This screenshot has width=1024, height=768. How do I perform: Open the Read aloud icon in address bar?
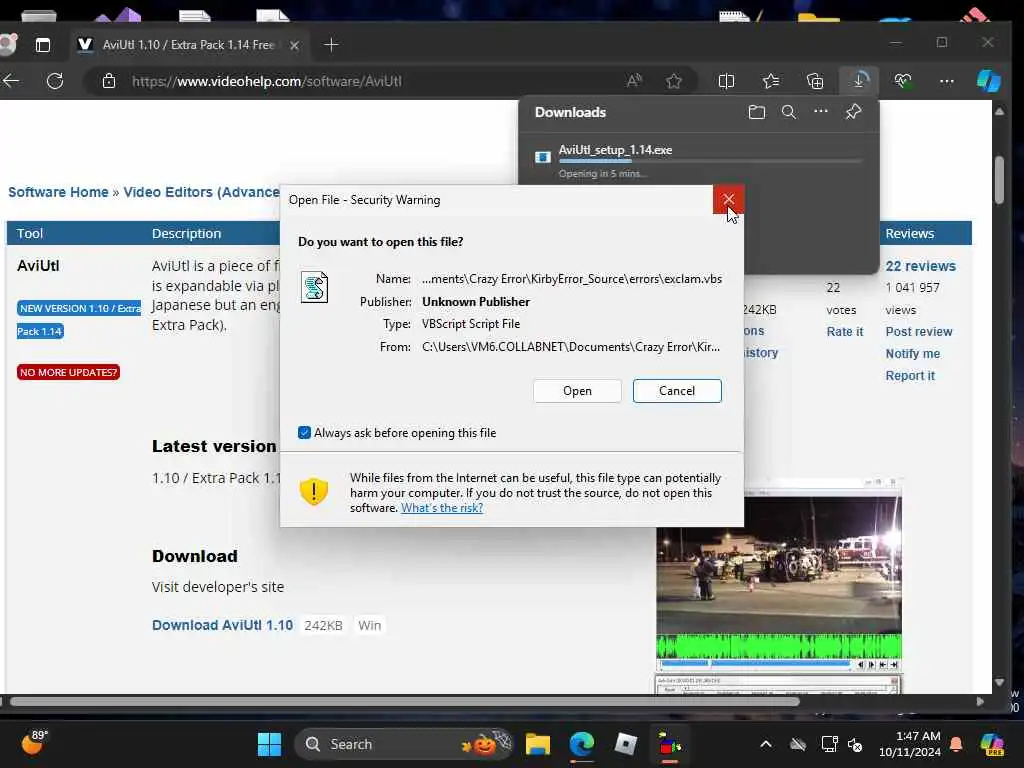[x=633, y=81]
